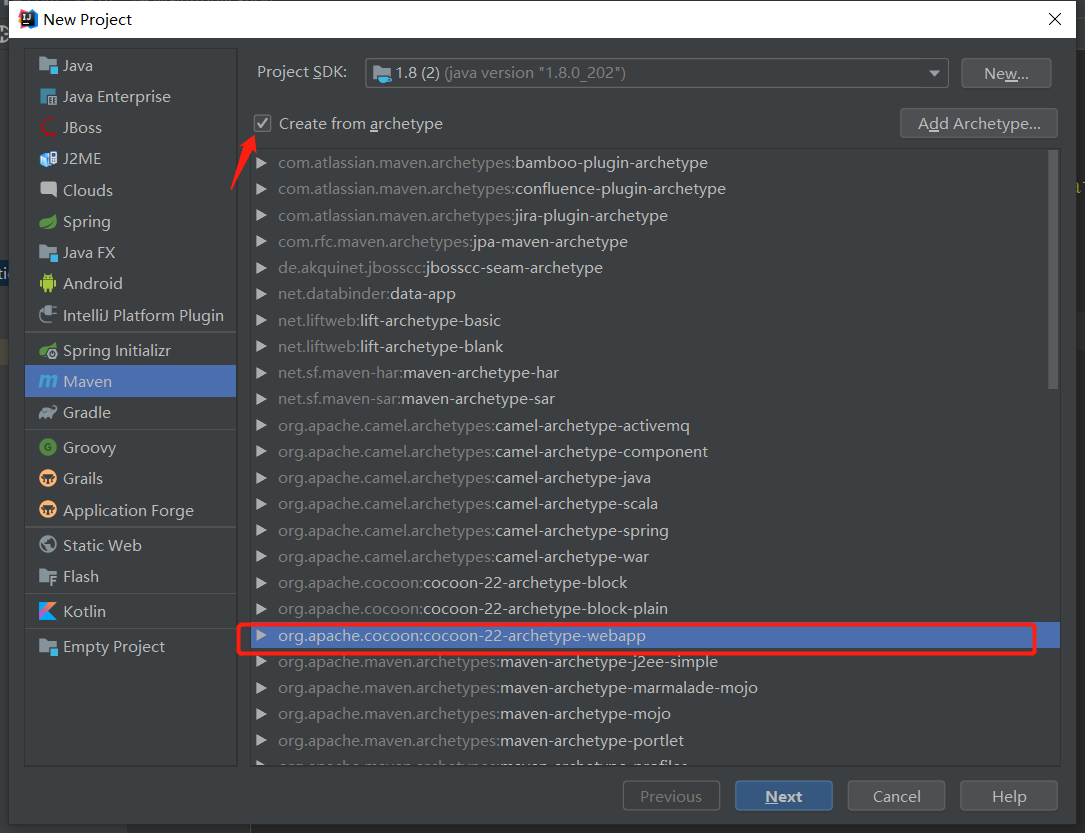Select the Clouds speech-bubble icon

[48, 190]
